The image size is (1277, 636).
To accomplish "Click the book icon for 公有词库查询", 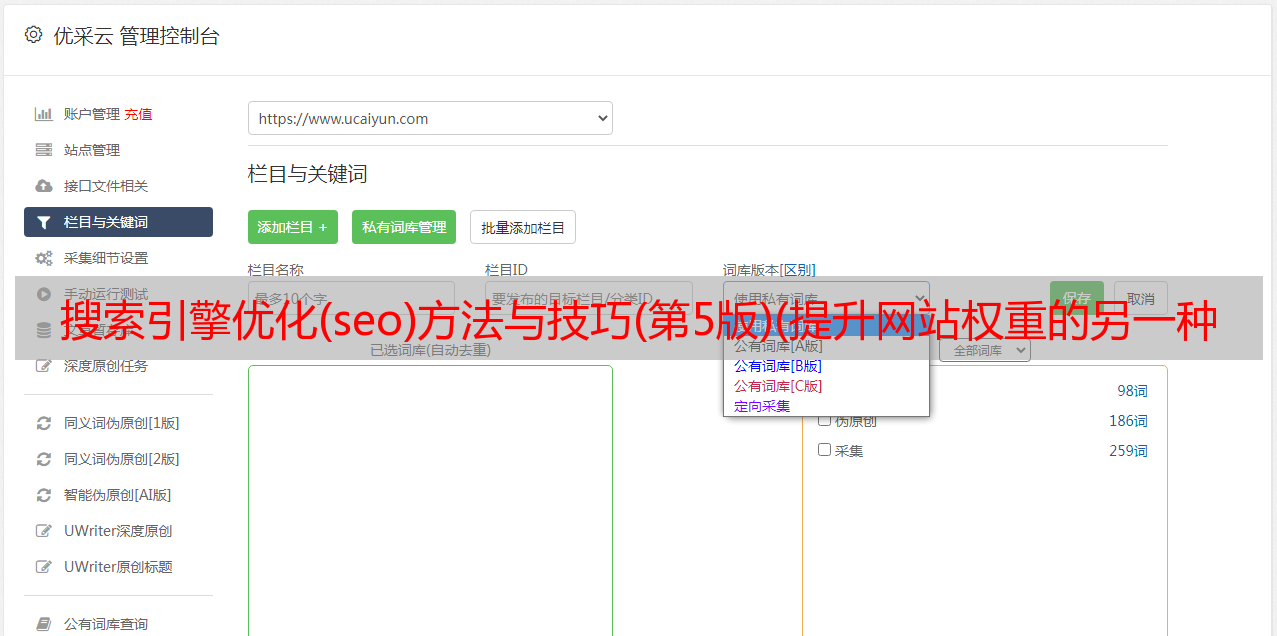I will (x=43, y=624).
